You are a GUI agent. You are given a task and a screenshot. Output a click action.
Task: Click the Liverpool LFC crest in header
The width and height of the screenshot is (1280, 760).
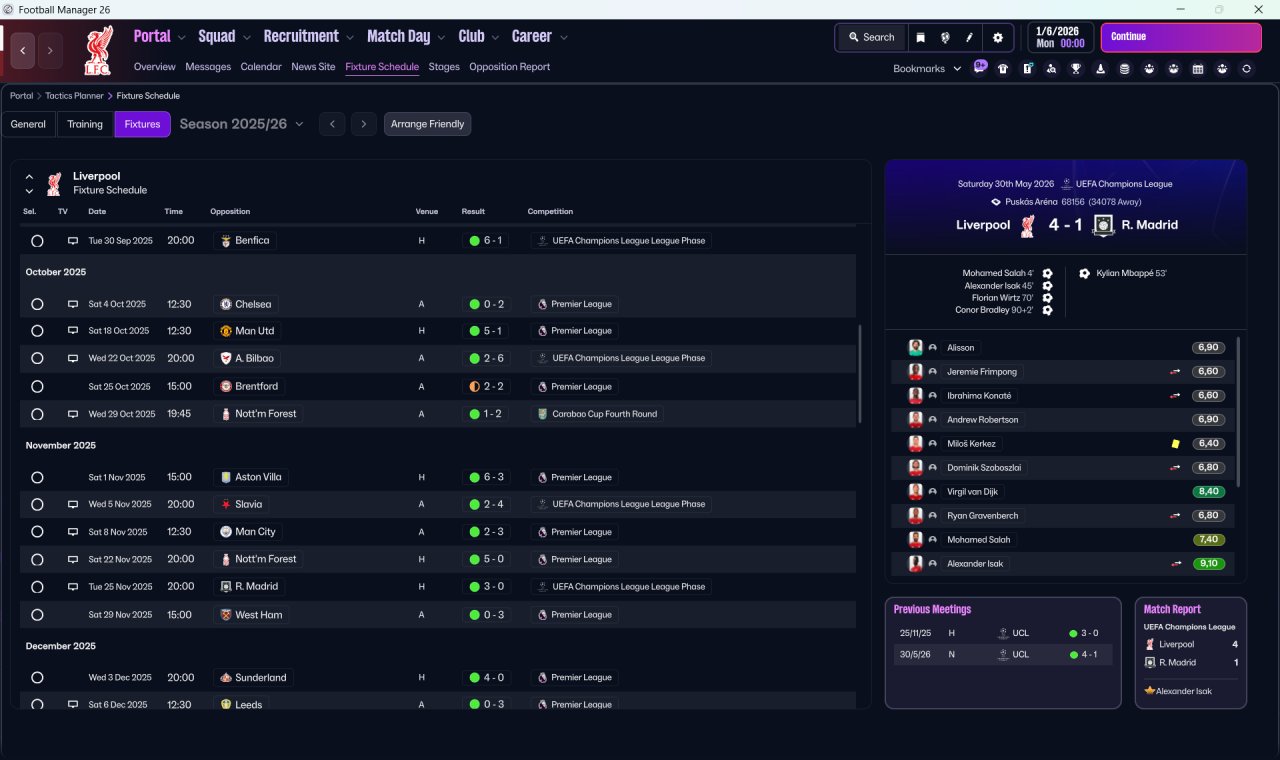tap(99, 51)
